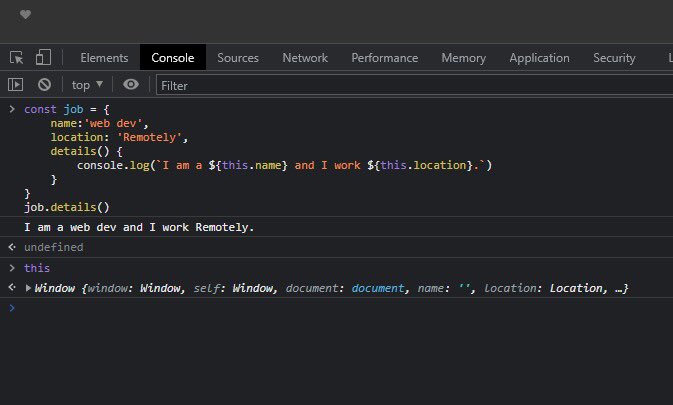Clear the console with the ban icon
Screen dimensions: 673x405
(x=44, y=85)
